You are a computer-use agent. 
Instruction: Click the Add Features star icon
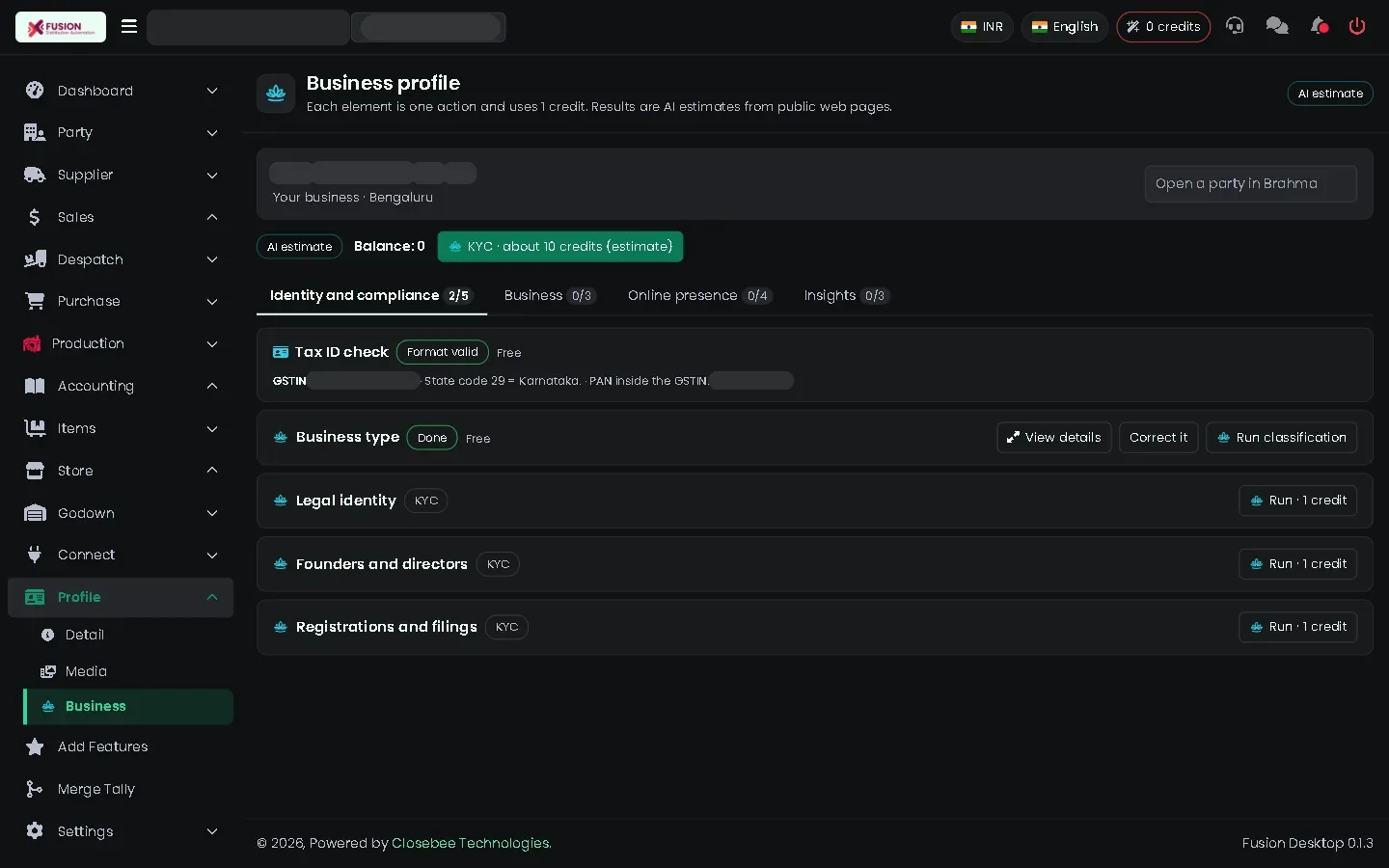pyautogui.click(x=35, y=746)
